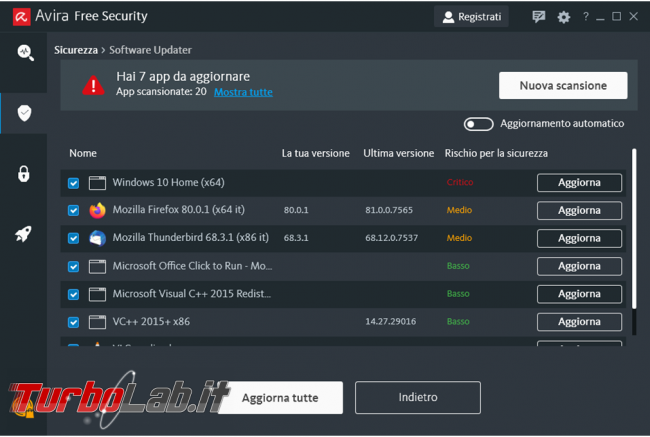Click the Registrati button
The width and height of the screenshot is (650, 437).
pyautogui.click(x=471, y=17)
